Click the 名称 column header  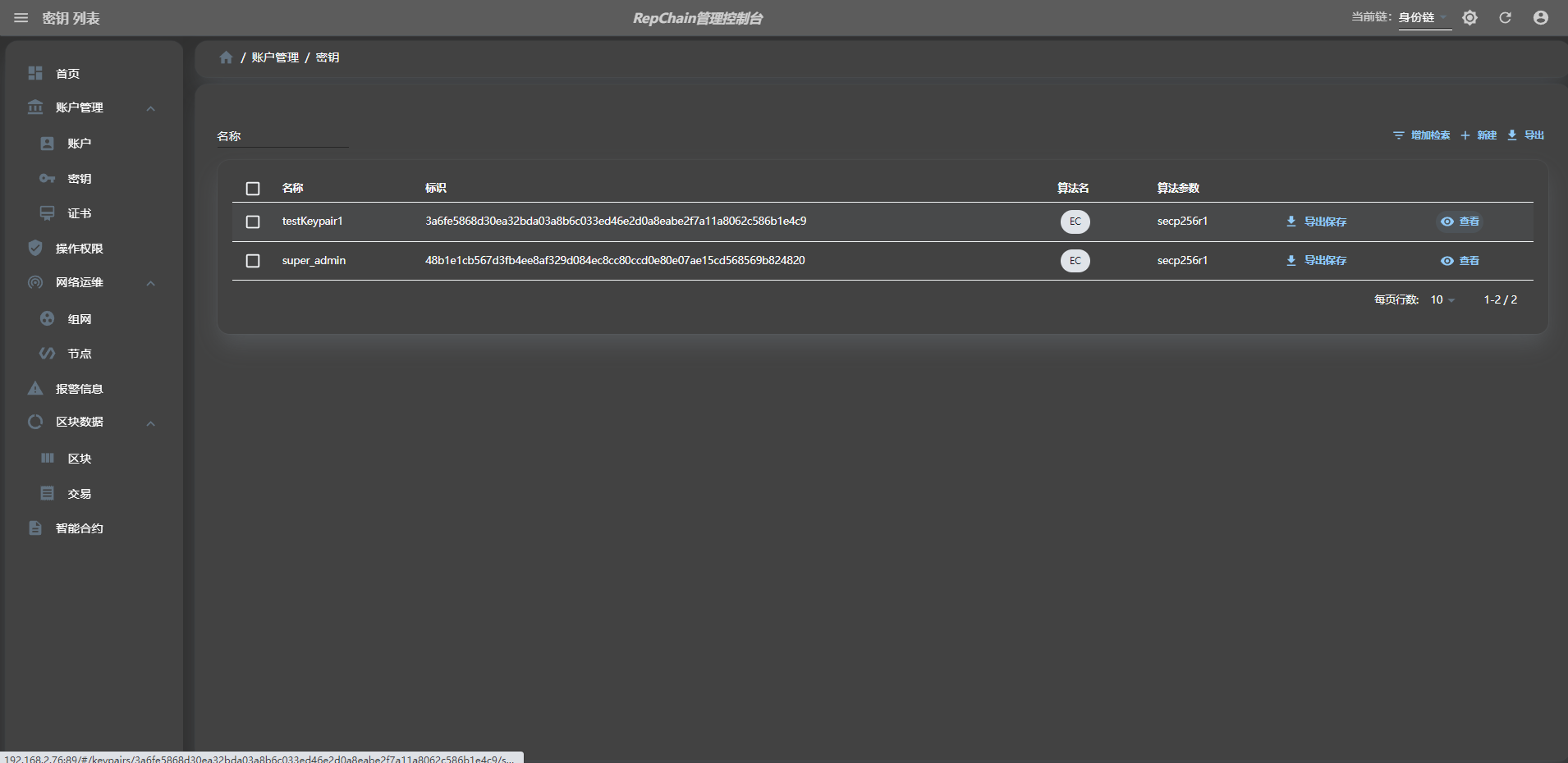(x=293, y=188)
